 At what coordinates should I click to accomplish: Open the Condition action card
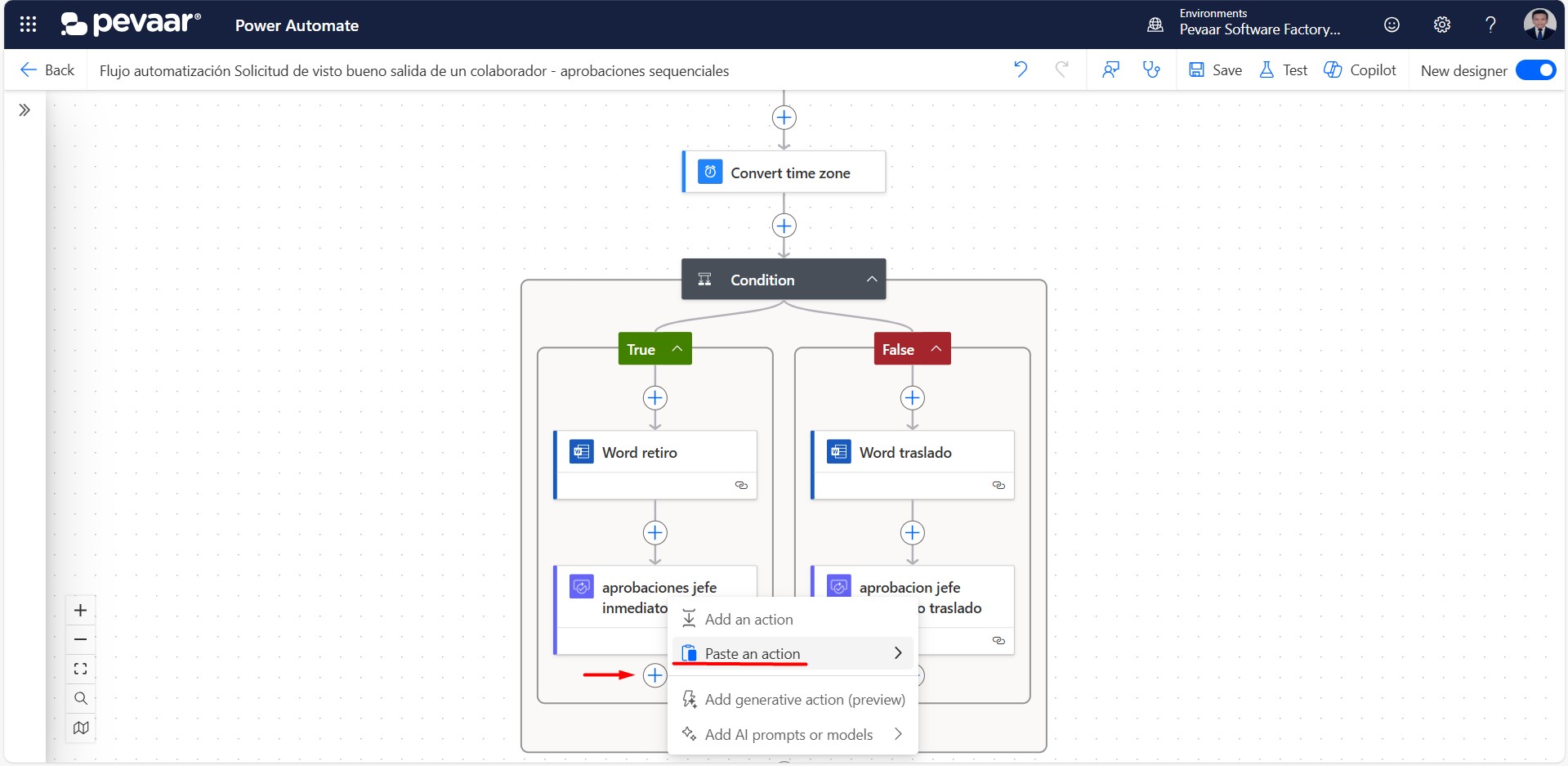784,280
